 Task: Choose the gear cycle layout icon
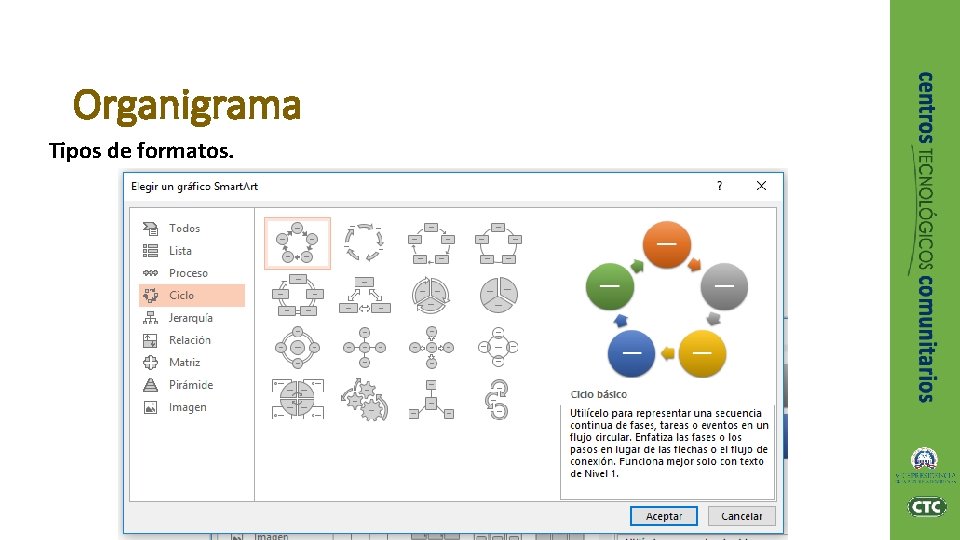[364, 399]
